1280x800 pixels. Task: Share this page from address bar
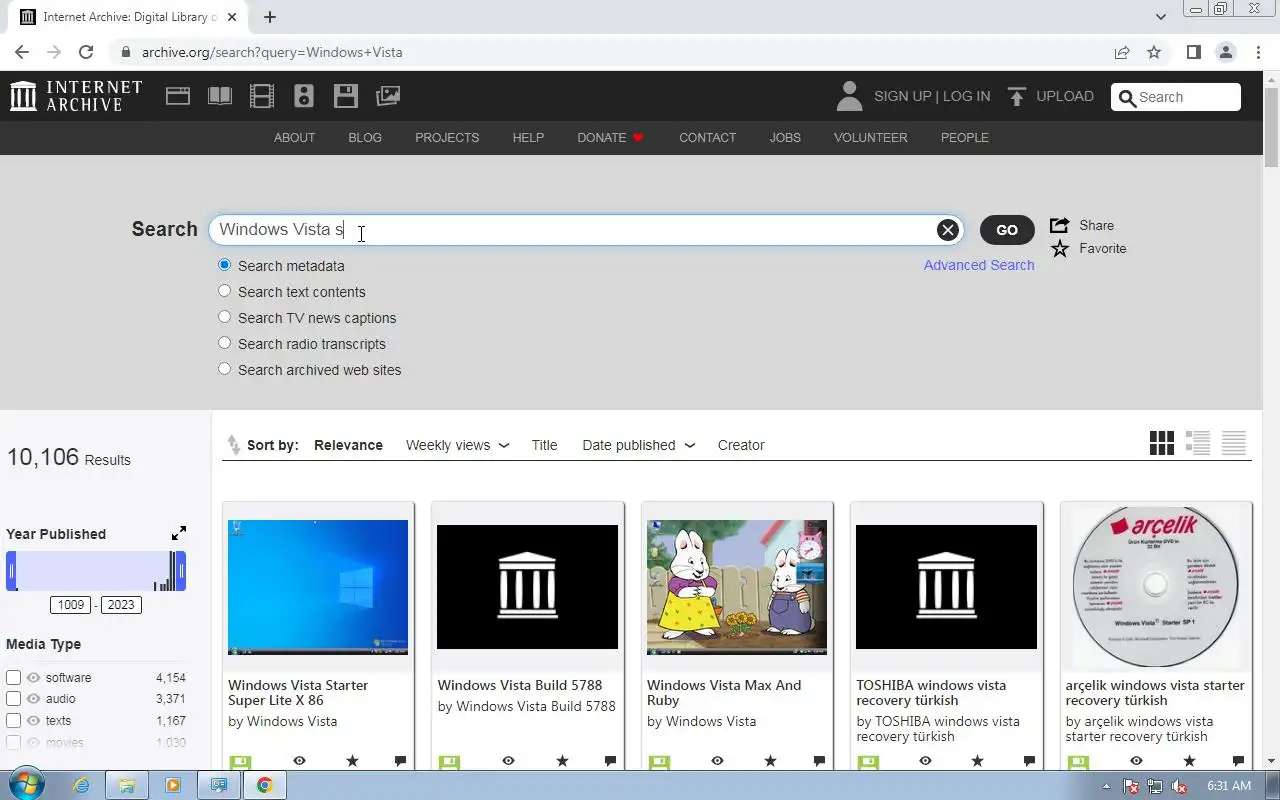(1122, 52)
